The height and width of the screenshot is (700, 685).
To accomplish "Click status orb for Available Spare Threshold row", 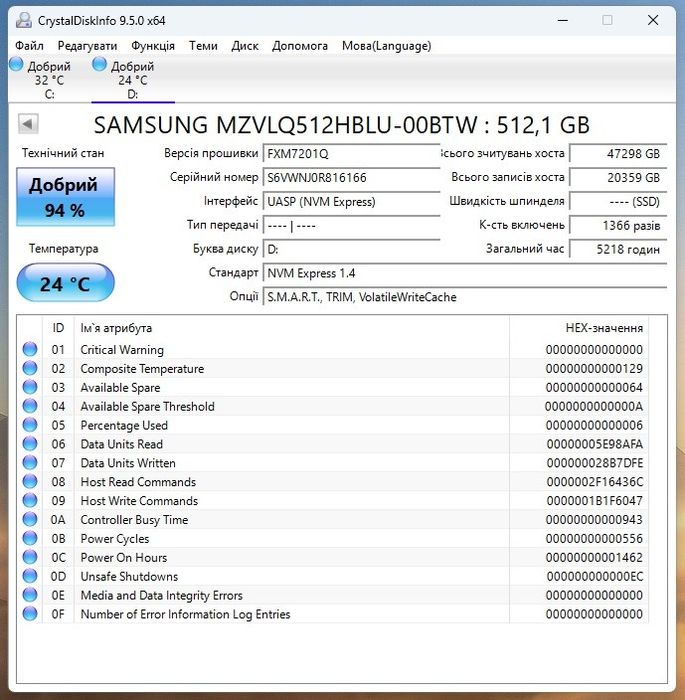I will coord(30,406).
